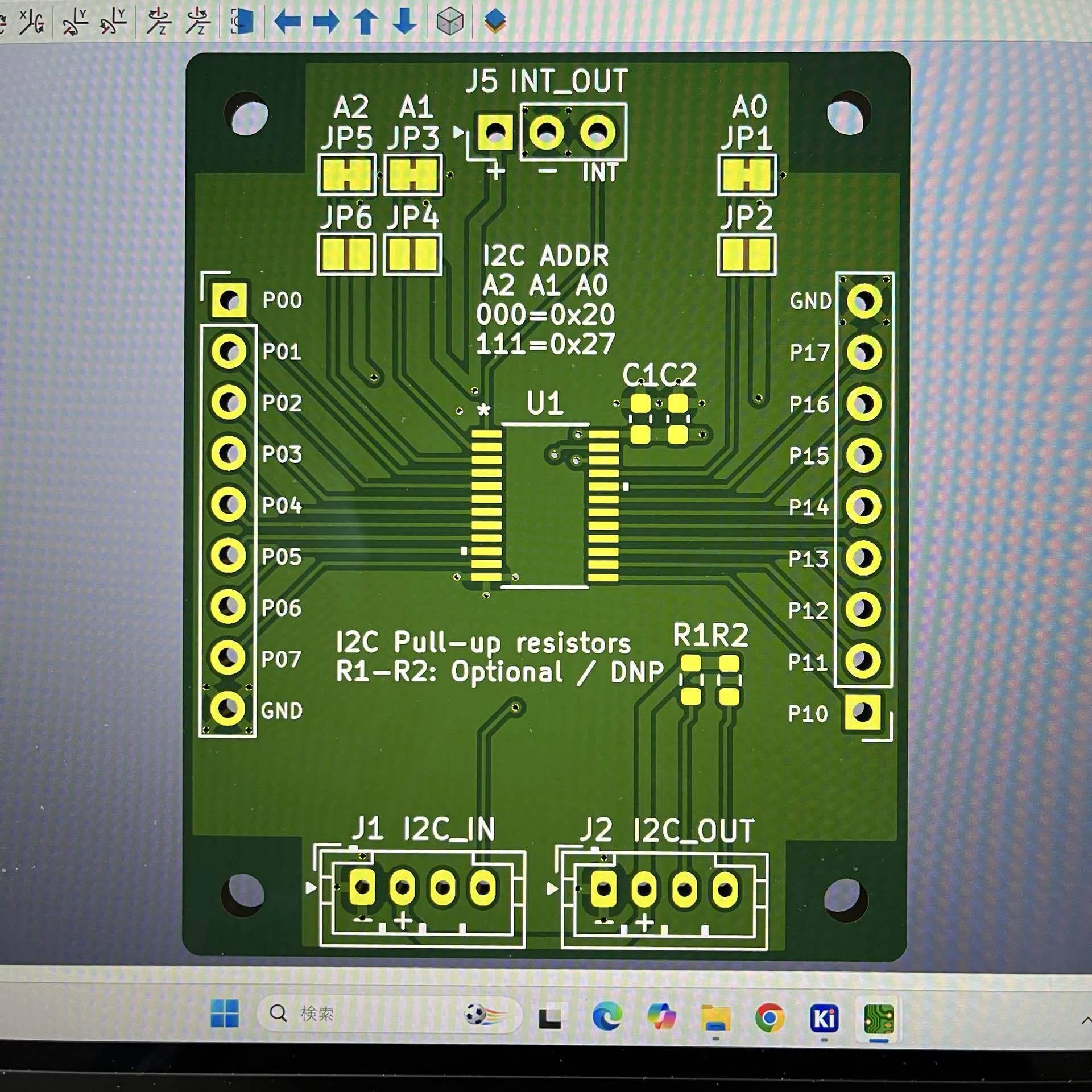Rotate board clockwise around Y axis

tap(74, 22)
